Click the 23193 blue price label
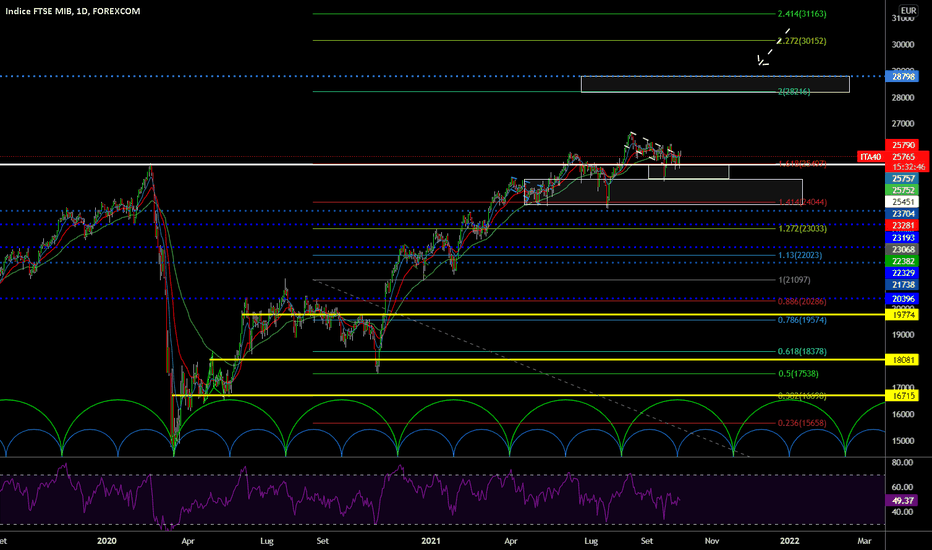This screenshot has height=550, width=932. point(902,238)
